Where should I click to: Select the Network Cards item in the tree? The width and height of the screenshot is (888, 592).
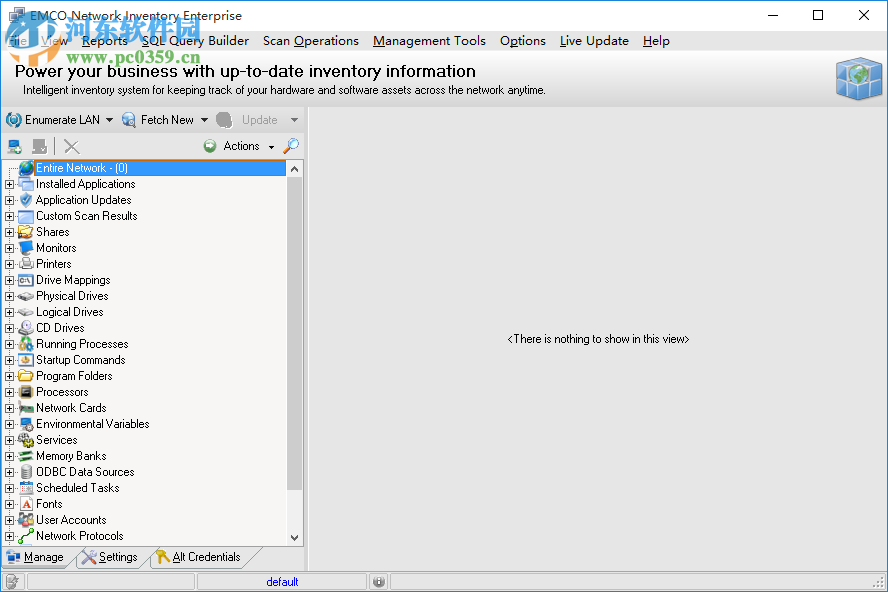(x=70, y=408)
